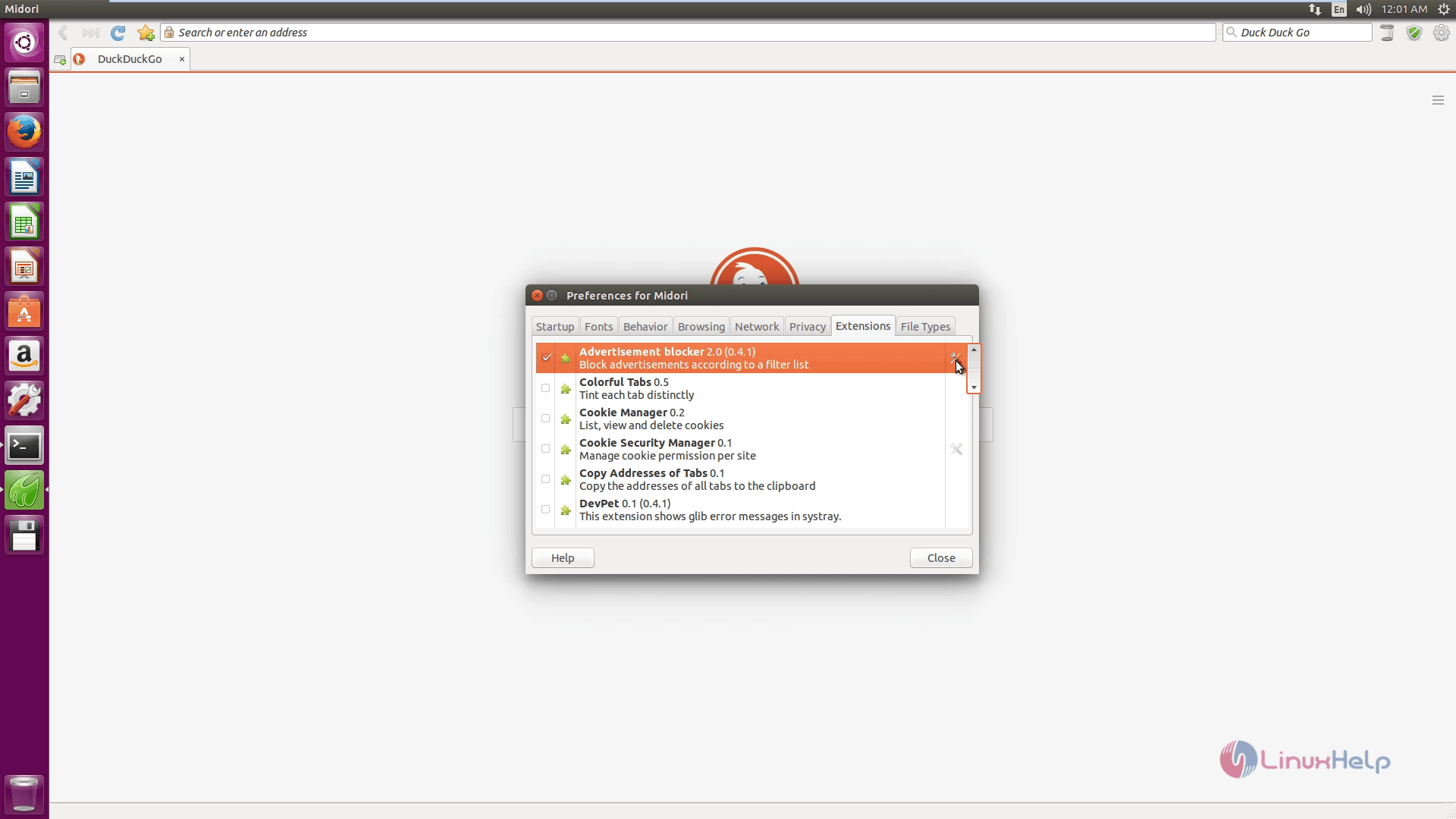
Task: Enable Cookie Security Manager checkbox
Action: click(546, 448)
